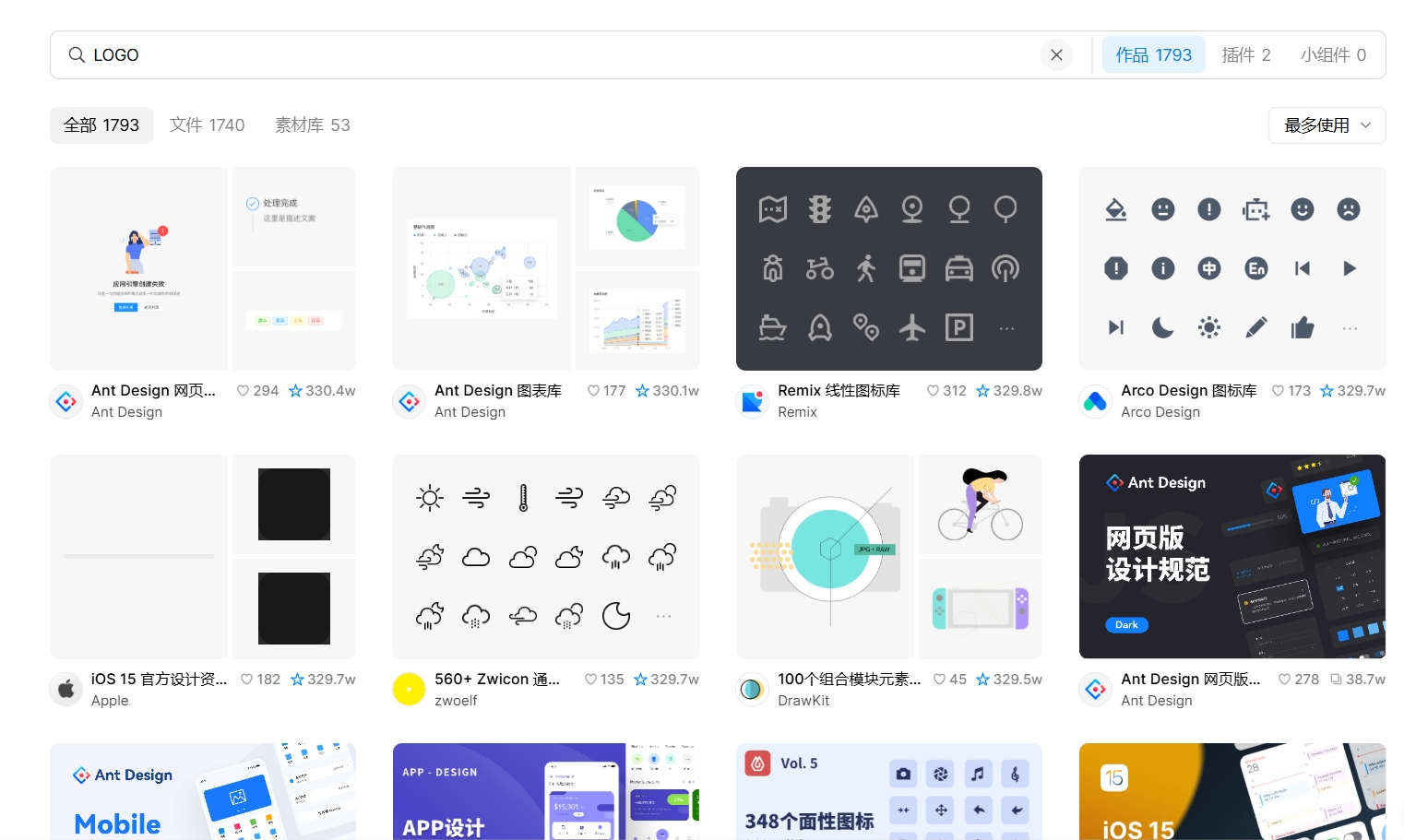The width and height of the screenshot is (1404, 840).
Task: Open the 100个组合模块元素 thumbnail
Action: click(889, 557)
